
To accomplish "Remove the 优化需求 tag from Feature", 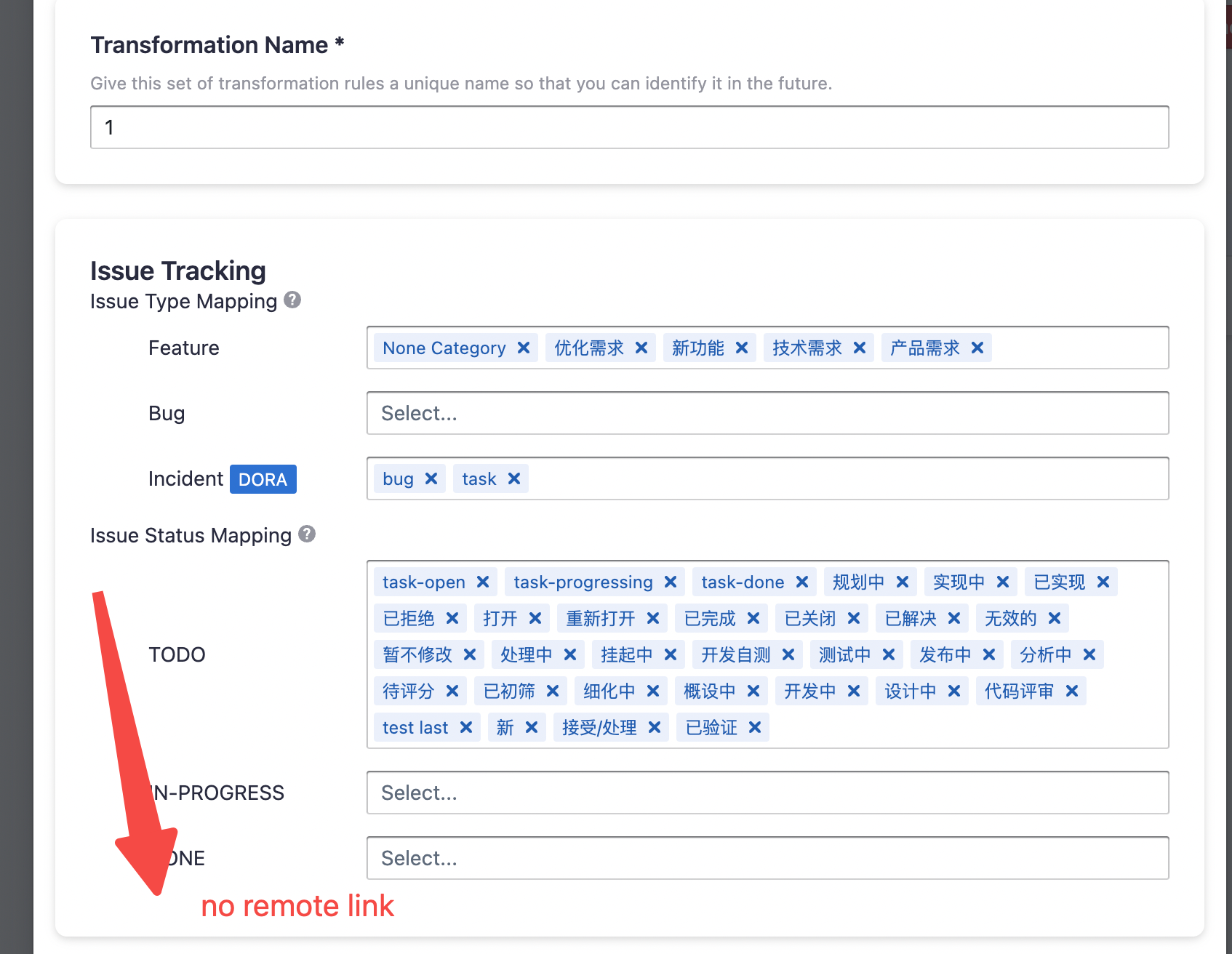I will tap(641, 348).
